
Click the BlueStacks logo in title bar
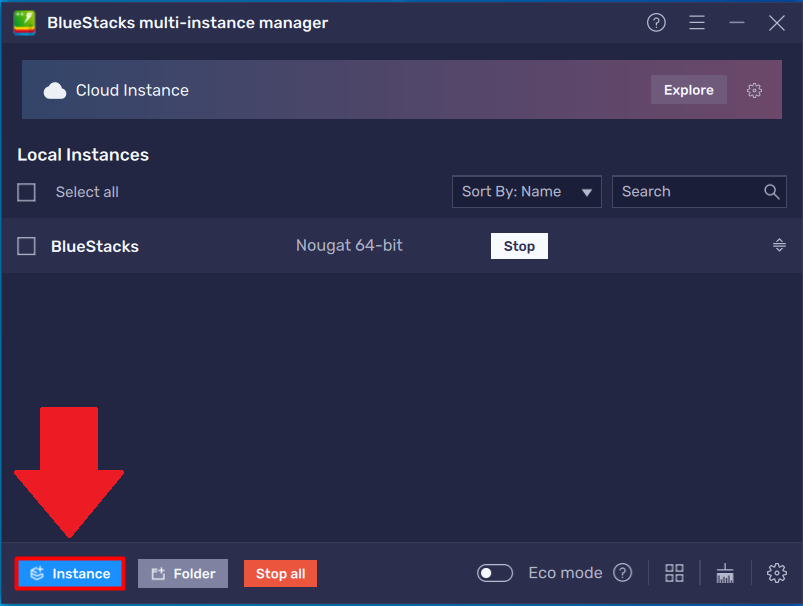click(x=24, y=23)
